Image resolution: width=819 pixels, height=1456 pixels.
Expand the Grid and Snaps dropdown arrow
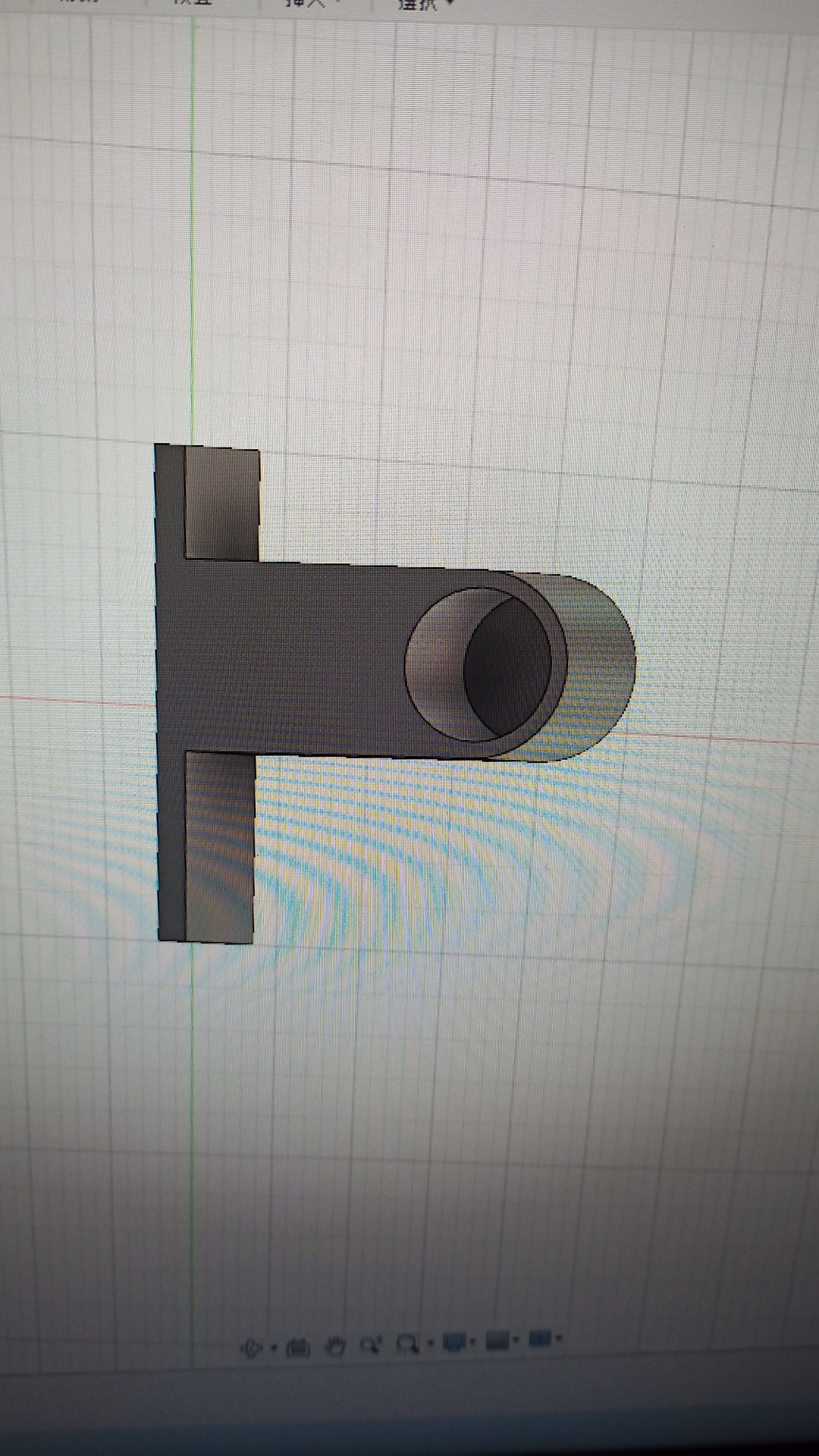point(516,1339)
